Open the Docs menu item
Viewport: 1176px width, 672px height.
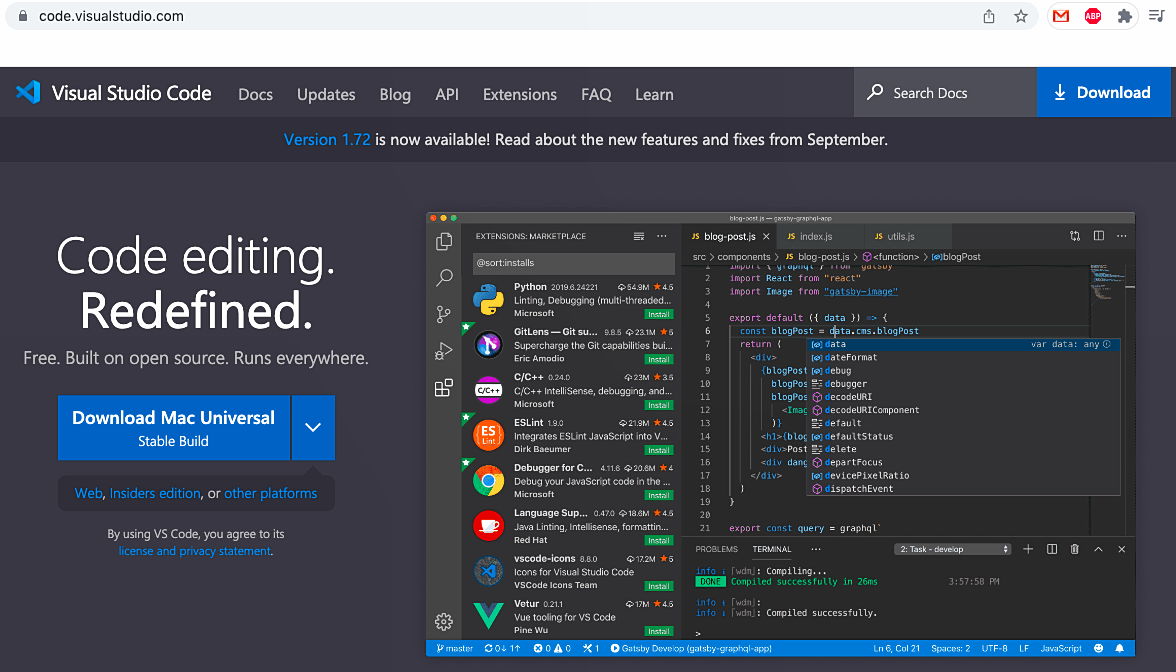[255, 94]
